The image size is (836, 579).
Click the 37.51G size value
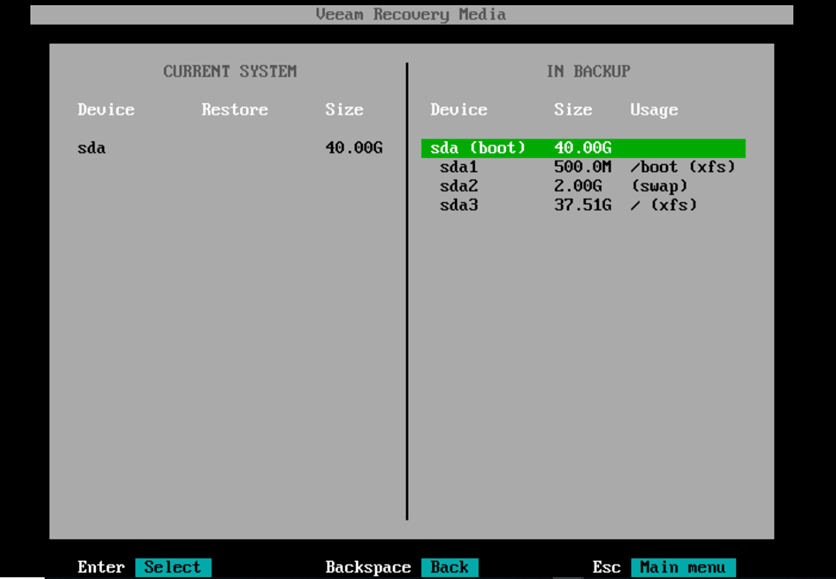(582, 205)
